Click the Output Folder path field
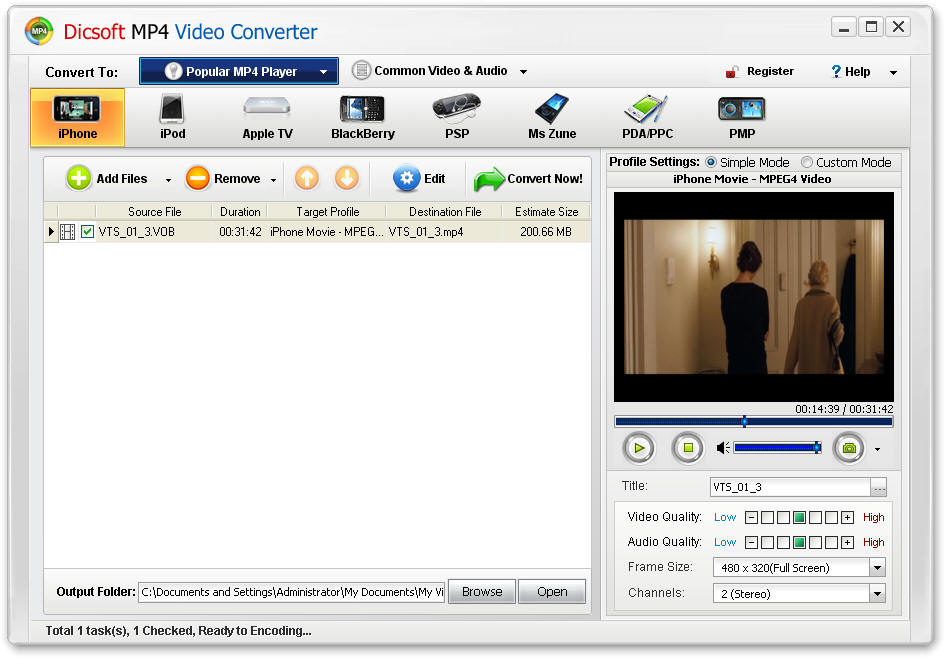Image resolution: width=945 pixels, height=658 pixels. click(x=292, y=592)
